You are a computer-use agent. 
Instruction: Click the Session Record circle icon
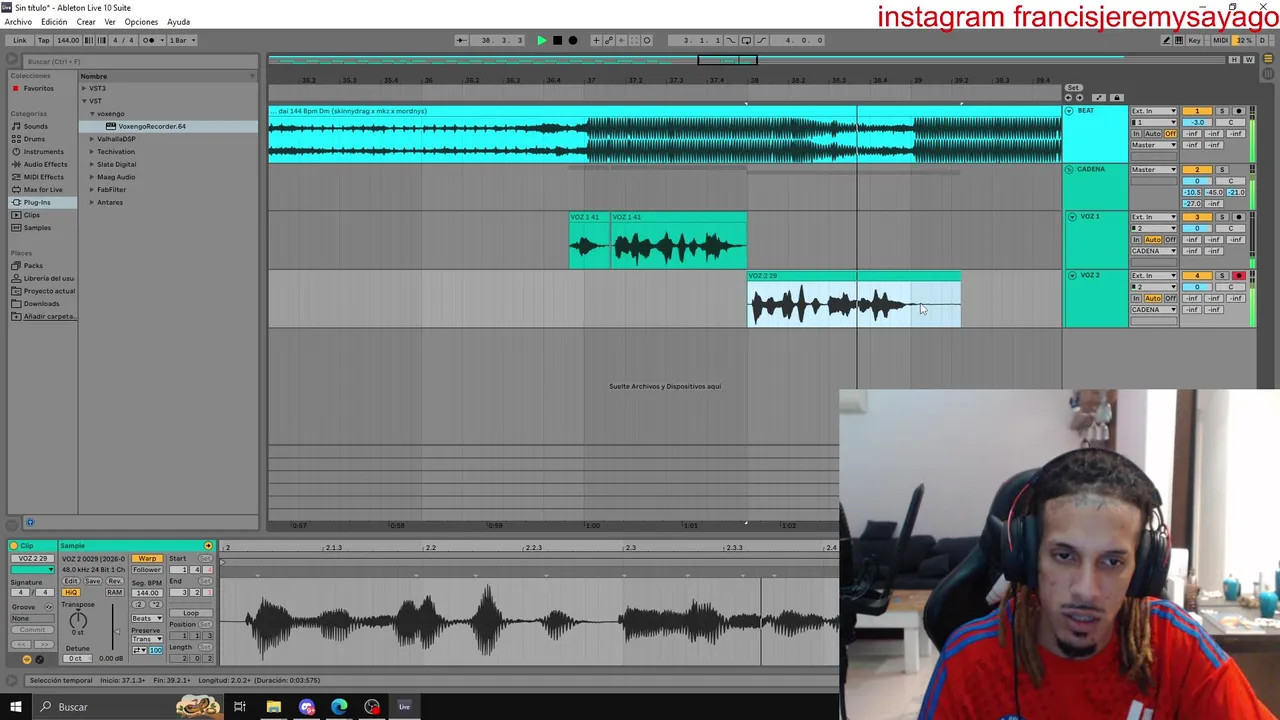[x=647, y=40]
